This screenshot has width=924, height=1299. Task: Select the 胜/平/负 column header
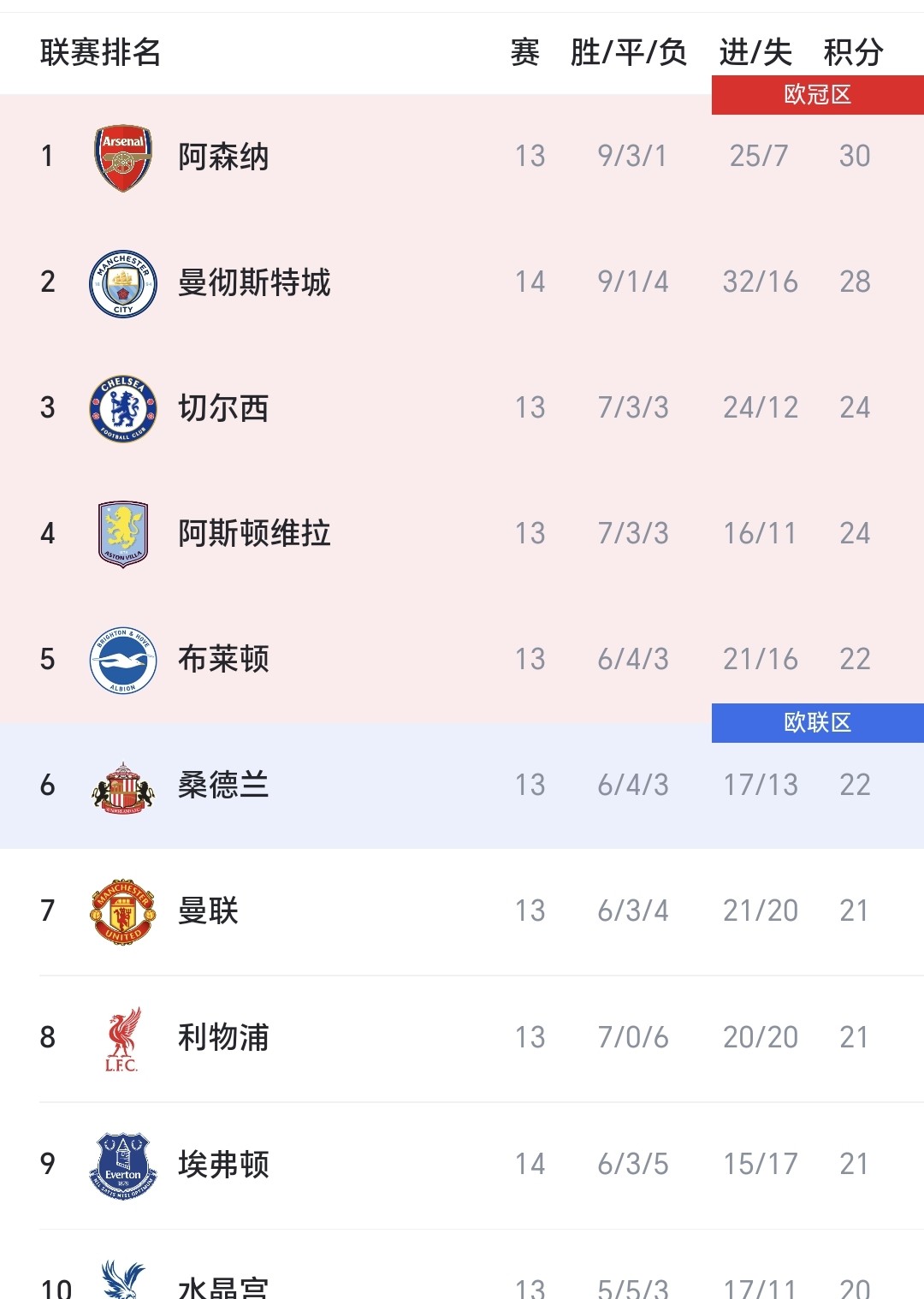(x=629, y=52)
